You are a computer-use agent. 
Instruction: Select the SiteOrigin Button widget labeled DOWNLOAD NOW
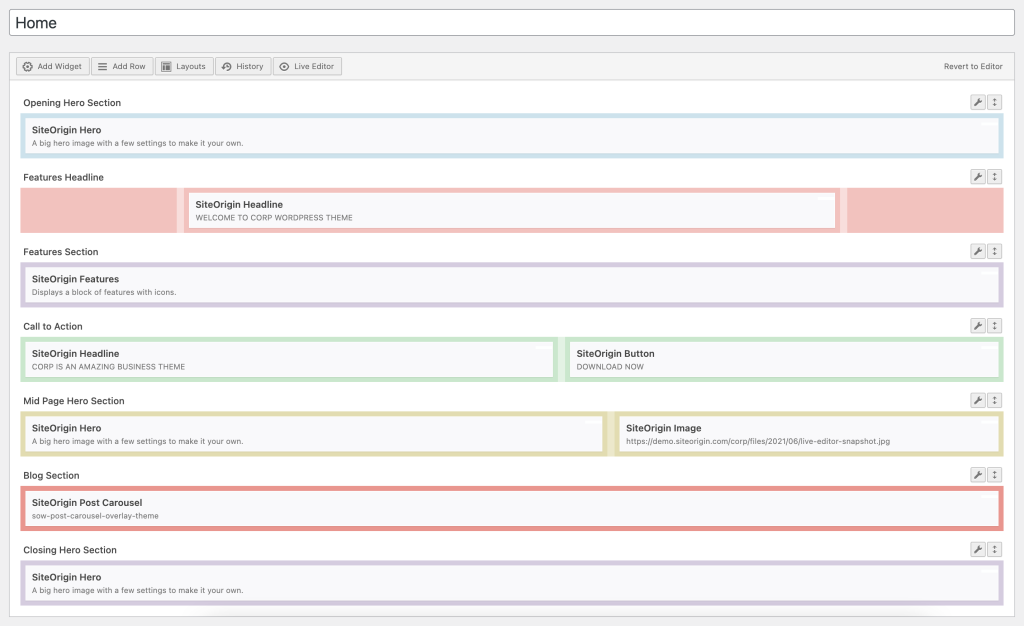click(x=783, y=359)
